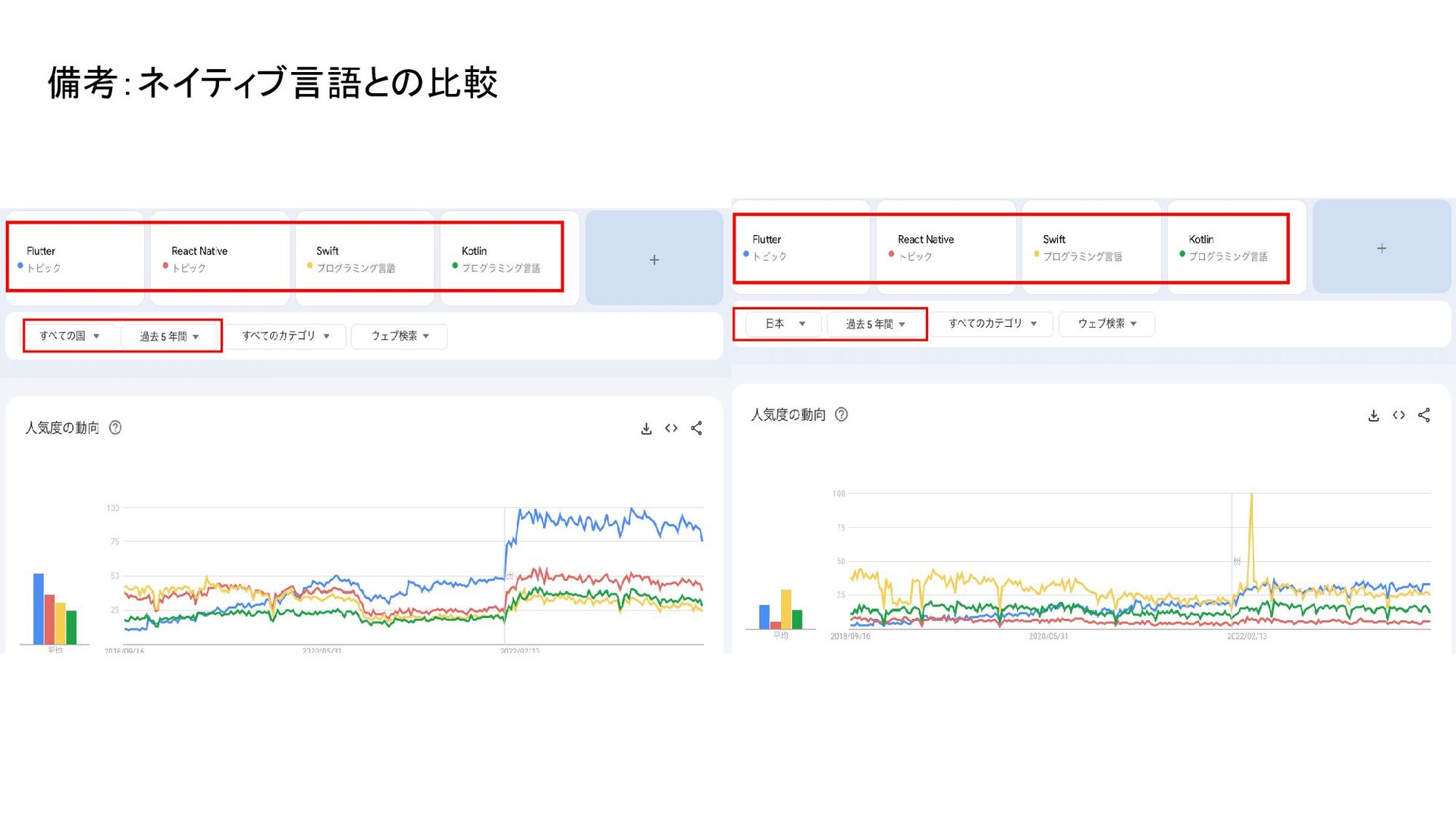Click the yellow Swift average bar in right chart
1456x819 pixels.
click(x=786, y=610)
